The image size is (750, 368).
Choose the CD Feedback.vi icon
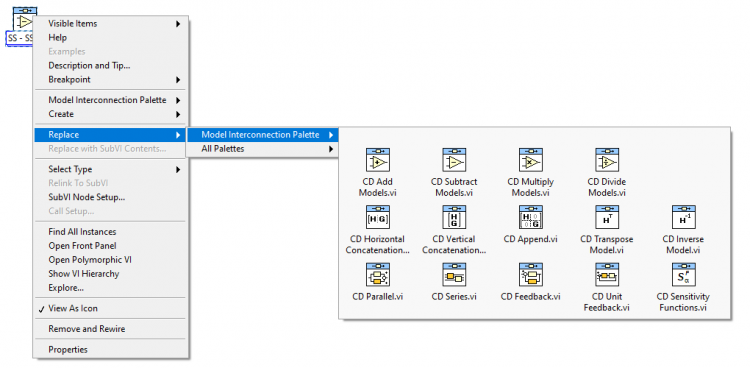point(531,275)
